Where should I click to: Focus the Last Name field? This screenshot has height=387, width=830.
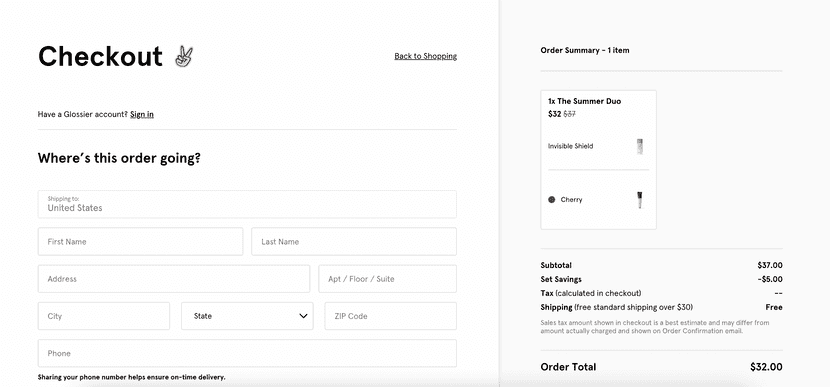[354, 241]
